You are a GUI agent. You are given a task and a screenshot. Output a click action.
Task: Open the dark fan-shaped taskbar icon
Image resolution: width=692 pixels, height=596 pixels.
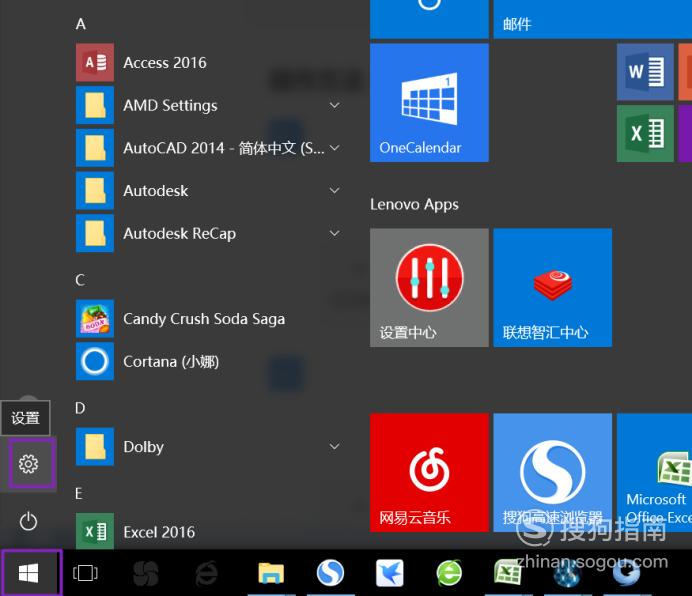146,573
